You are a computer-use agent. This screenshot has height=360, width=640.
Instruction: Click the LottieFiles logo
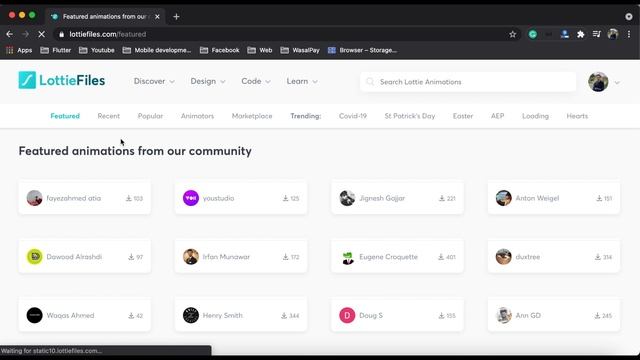[x=62, y=80]
